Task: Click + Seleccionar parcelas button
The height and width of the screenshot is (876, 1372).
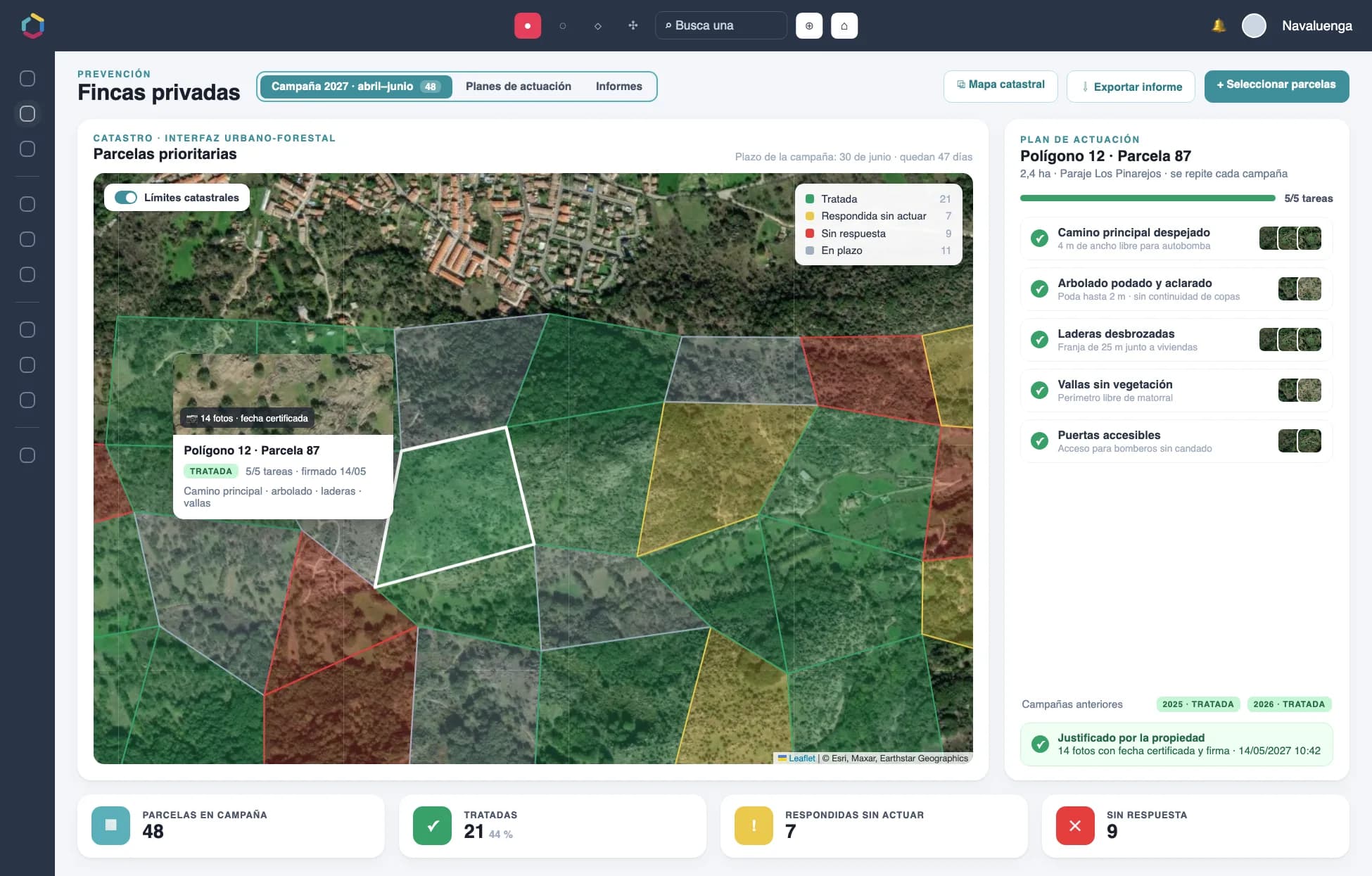Action: pos(1276,86)
